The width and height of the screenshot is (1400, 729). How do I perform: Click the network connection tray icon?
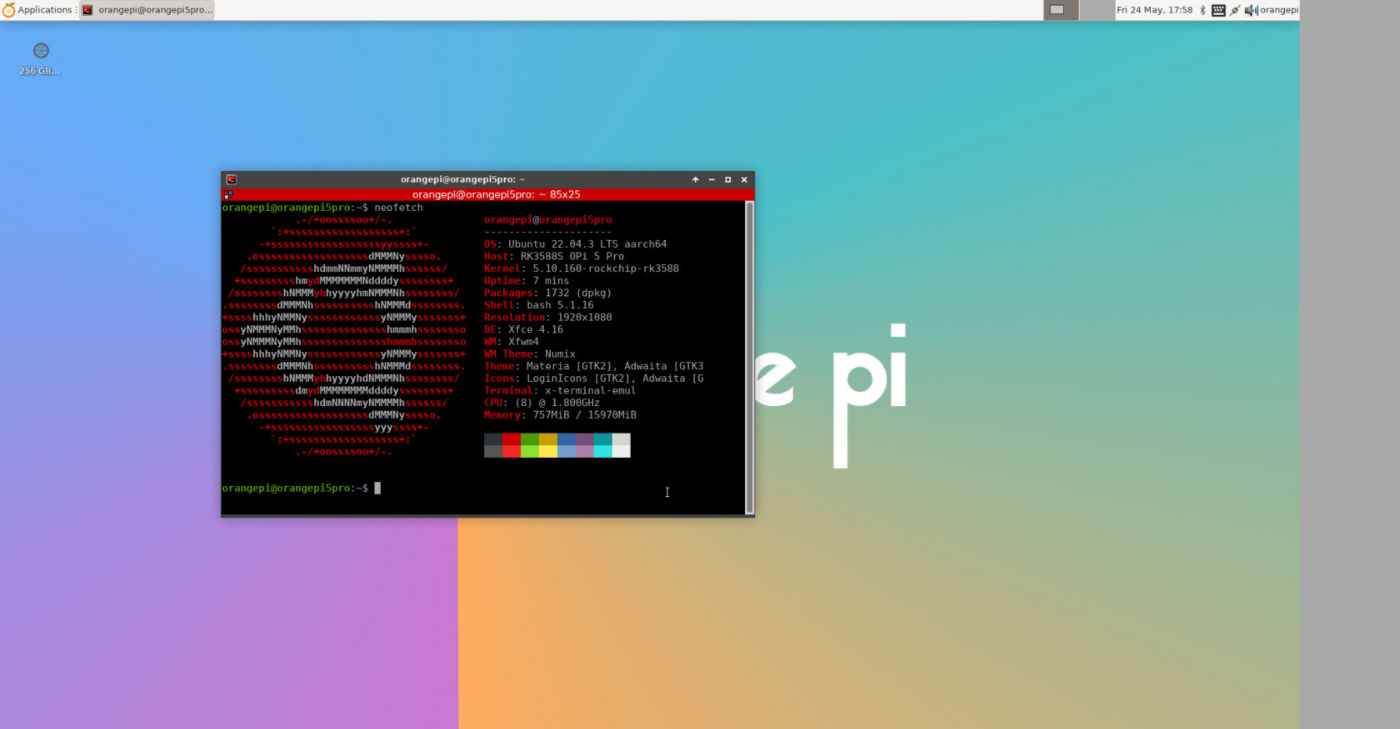click(1235, 10)
